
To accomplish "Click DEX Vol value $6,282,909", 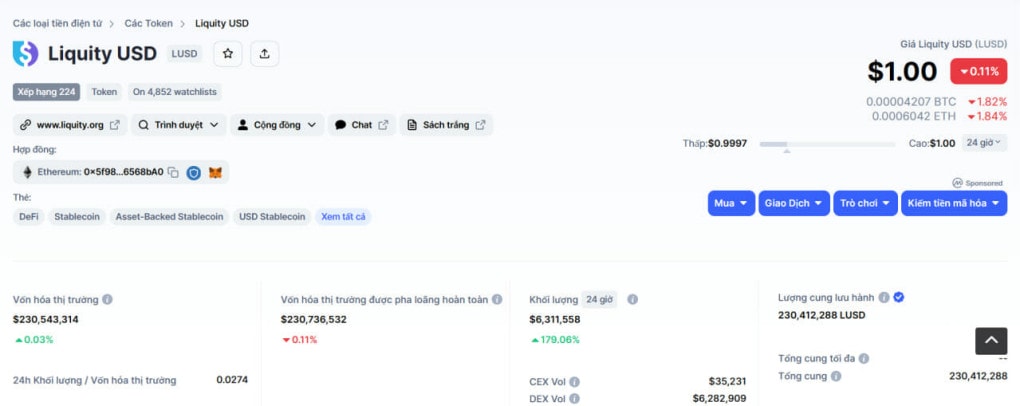I will (x=719, y=399).
